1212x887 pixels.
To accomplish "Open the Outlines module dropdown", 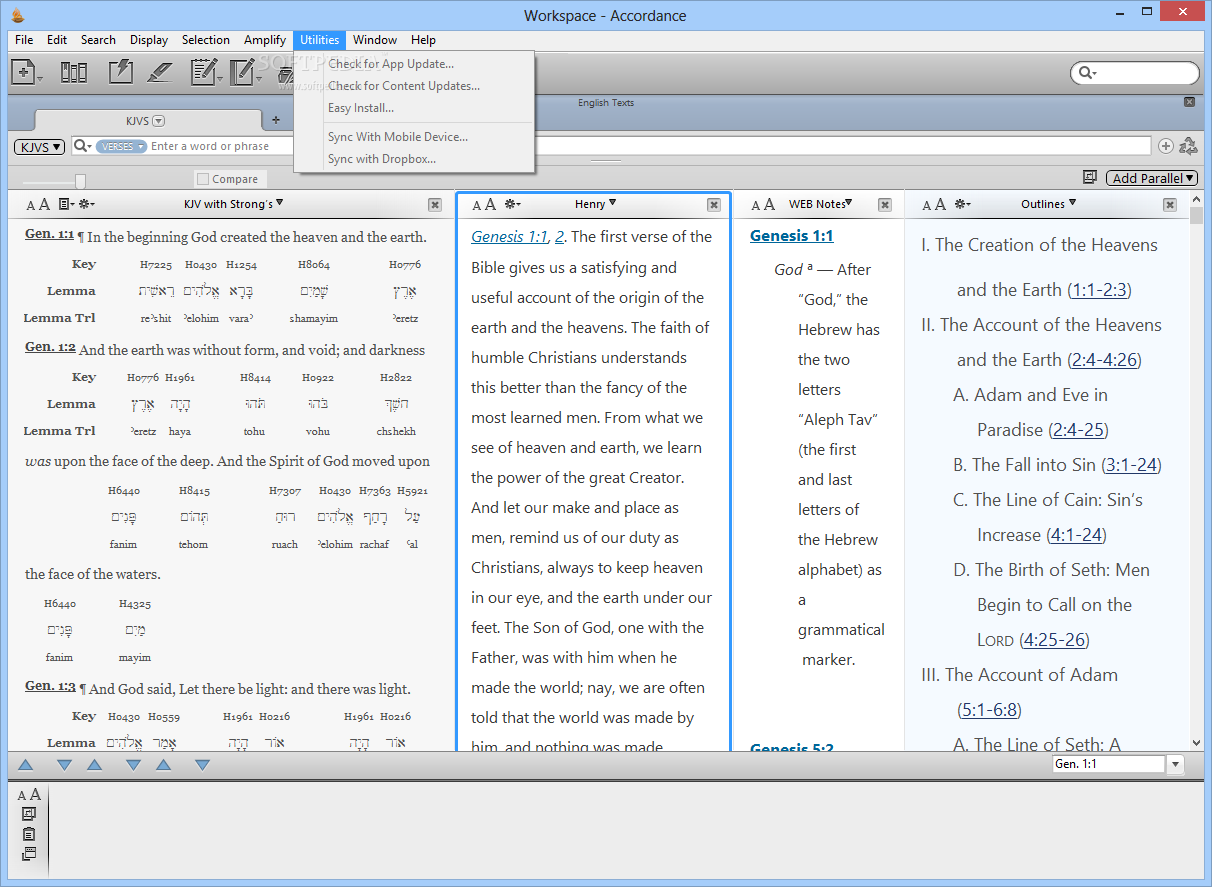I will [x=1048, y=203].
